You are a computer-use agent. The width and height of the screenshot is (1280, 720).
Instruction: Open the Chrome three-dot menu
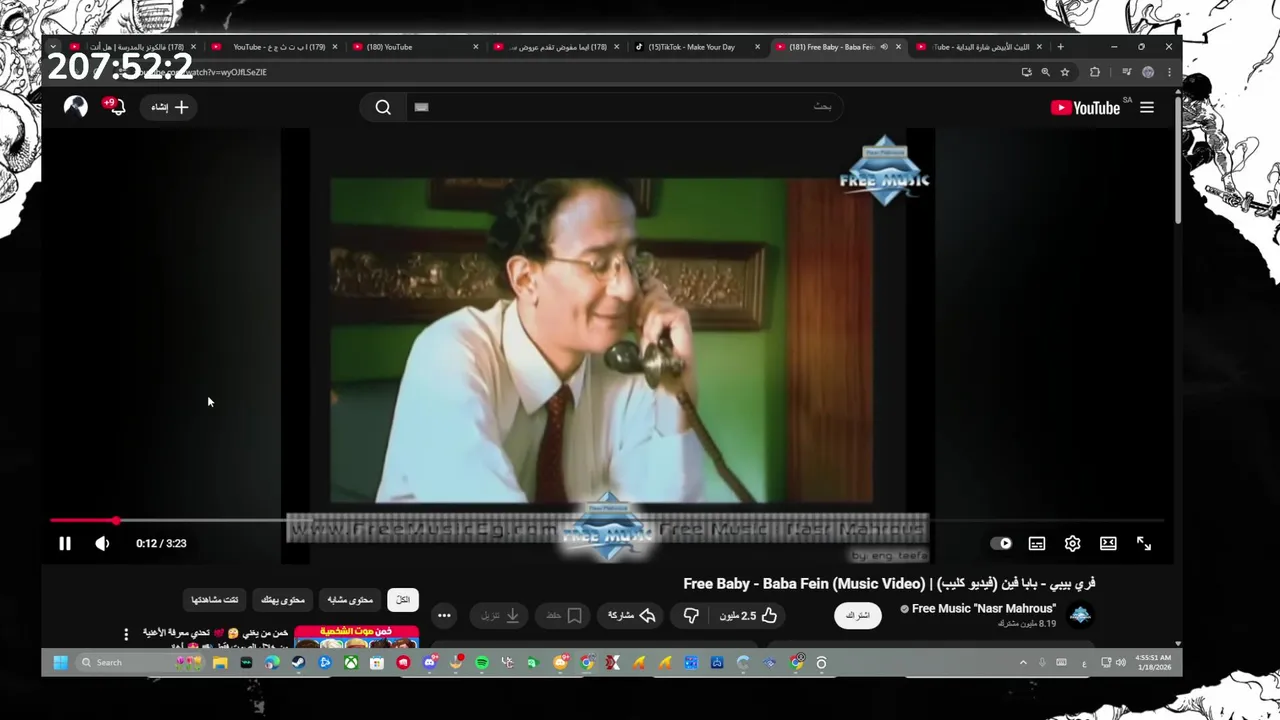click(1169, 72)
